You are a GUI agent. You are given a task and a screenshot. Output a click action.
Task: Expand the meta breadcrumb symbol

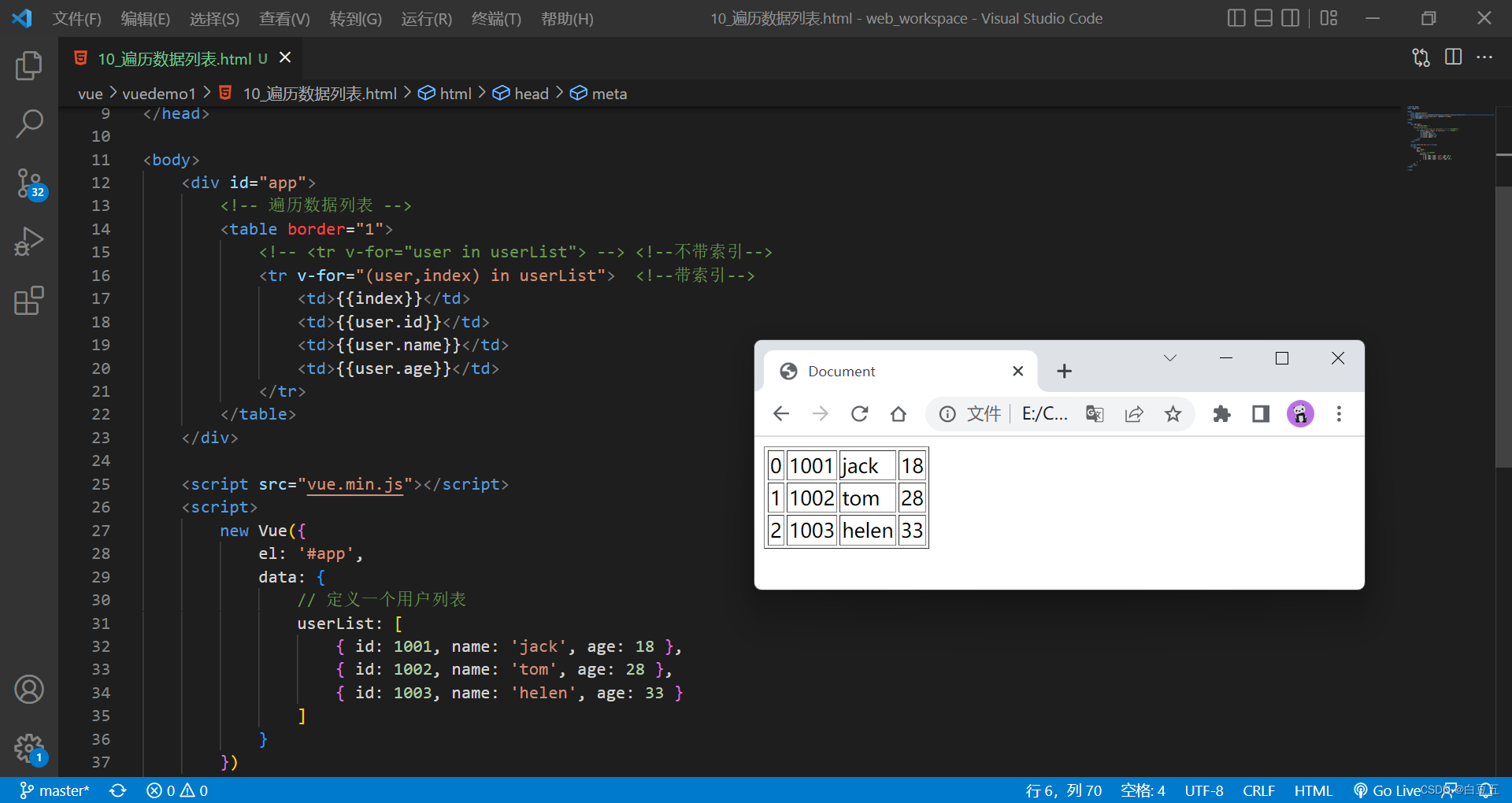tap(598, 94)
